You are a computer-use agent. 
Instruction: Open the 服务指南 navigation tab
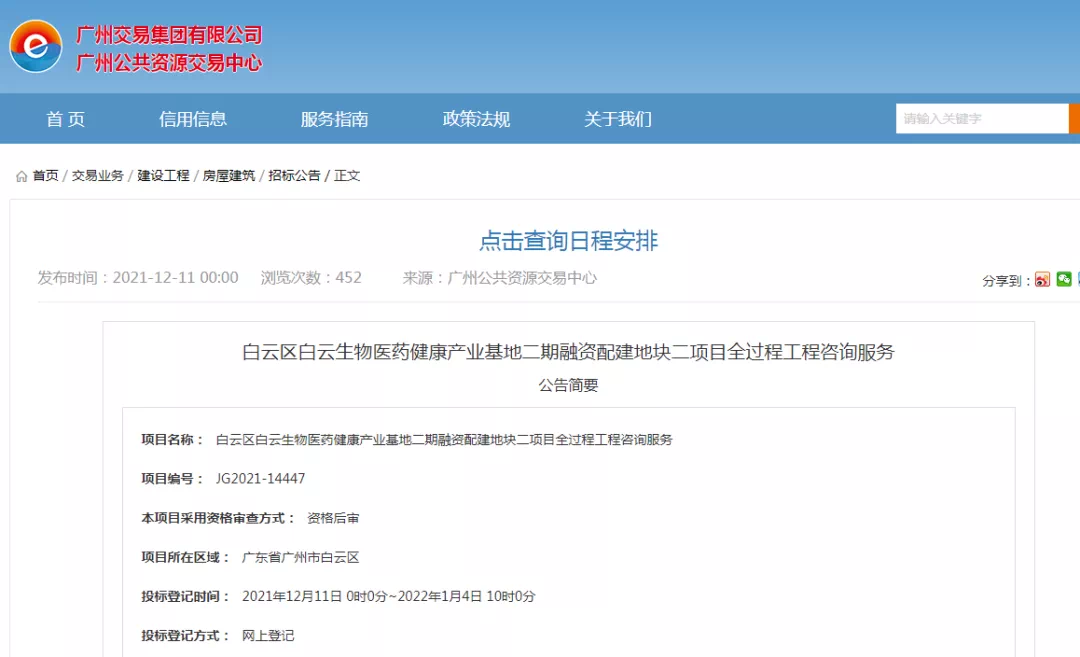click(335, 119)
